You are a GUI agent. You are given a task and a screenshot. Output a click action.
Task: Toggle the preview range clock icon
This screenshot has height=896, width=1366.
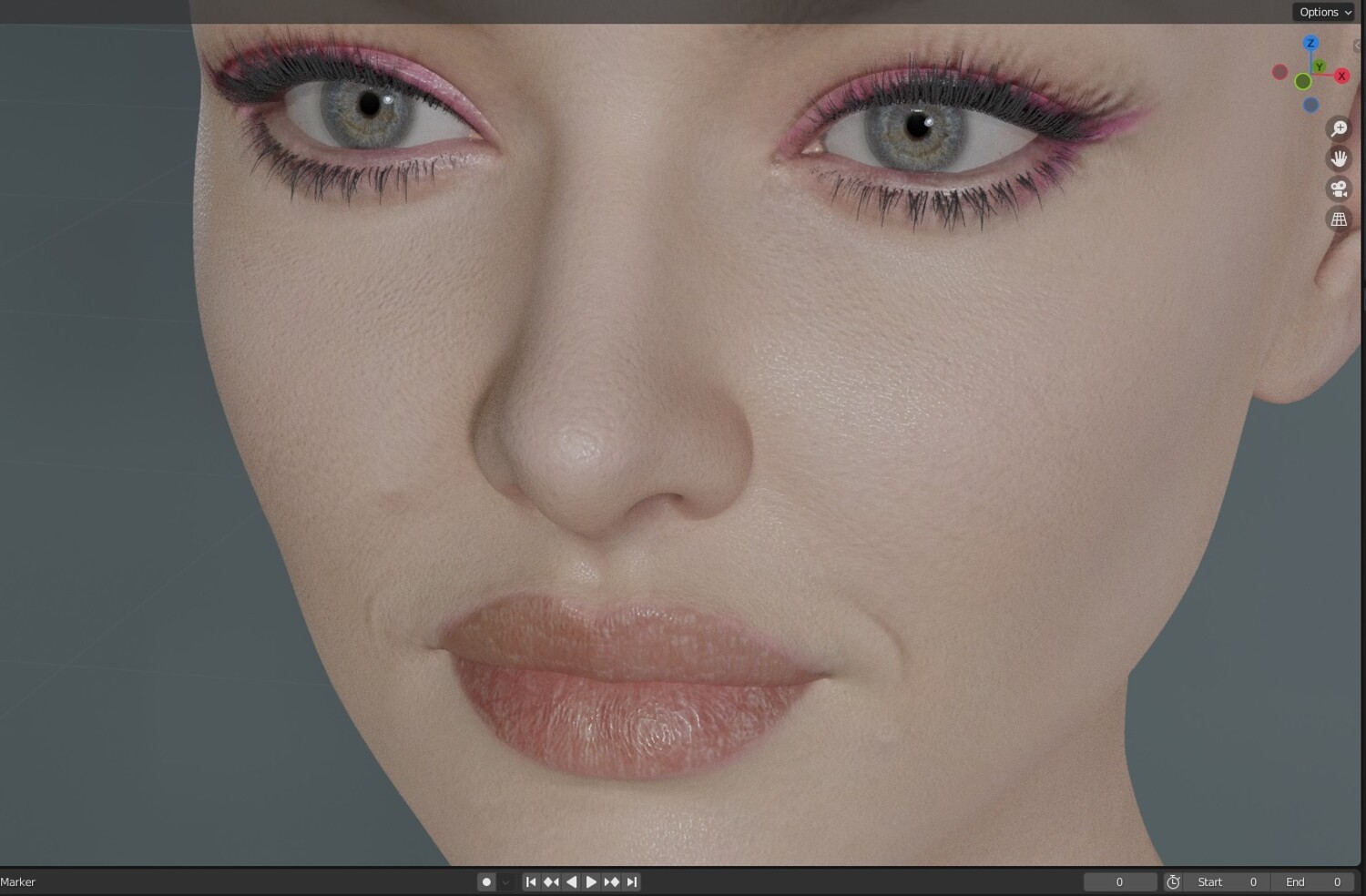(1173, 881)
